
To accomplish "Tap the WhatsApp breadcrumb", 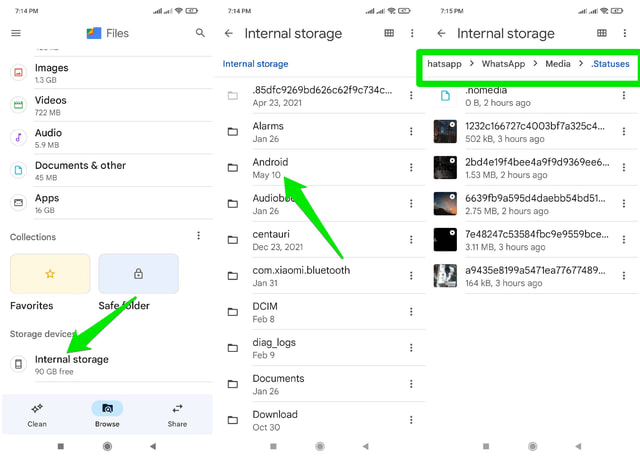I will pos(503,64).
